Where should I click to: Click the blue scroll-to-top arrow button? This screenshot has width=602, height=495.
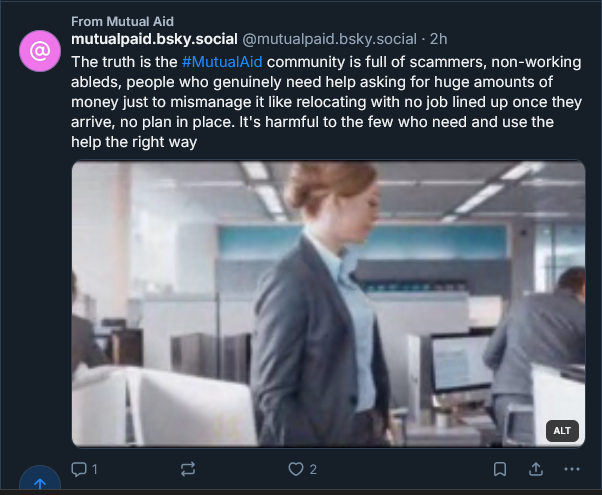tap(40, 484)
